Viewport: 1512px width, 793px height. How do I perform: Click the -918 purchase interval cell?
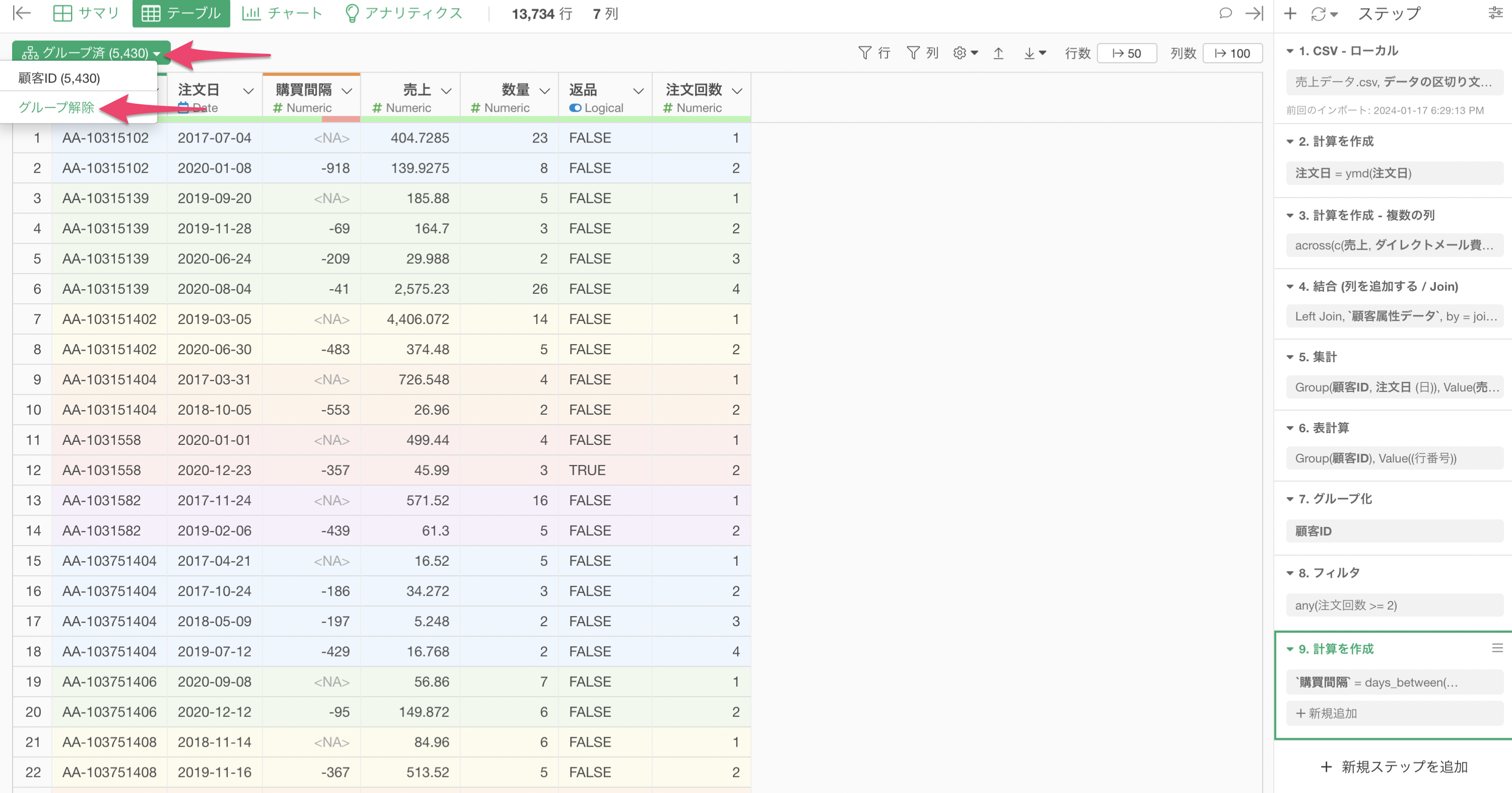point(311,168)
